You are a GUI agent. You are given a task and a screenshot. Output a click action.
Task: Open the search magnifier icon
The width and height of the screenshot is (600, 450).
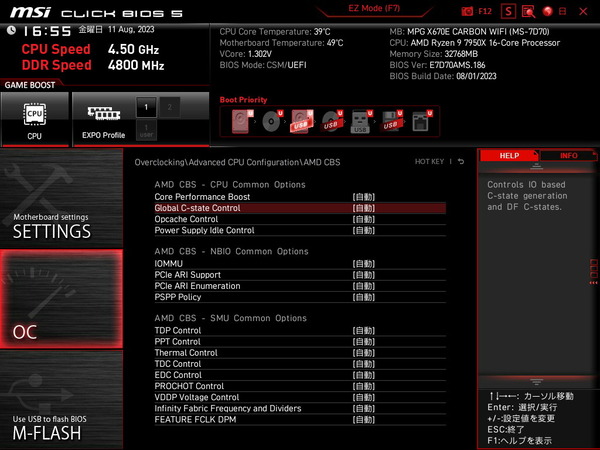pos(528,11)
